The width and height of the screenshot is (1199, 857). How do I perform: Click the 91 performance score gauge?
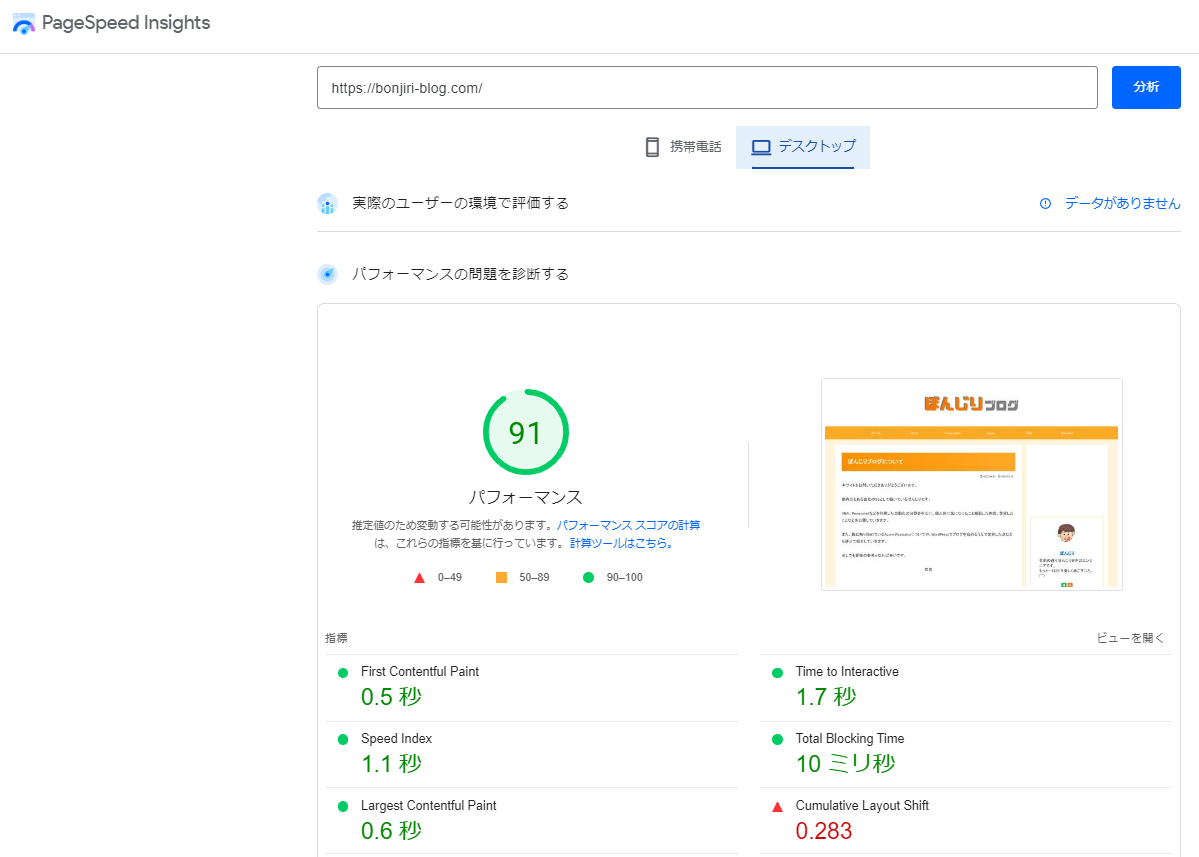526,431
